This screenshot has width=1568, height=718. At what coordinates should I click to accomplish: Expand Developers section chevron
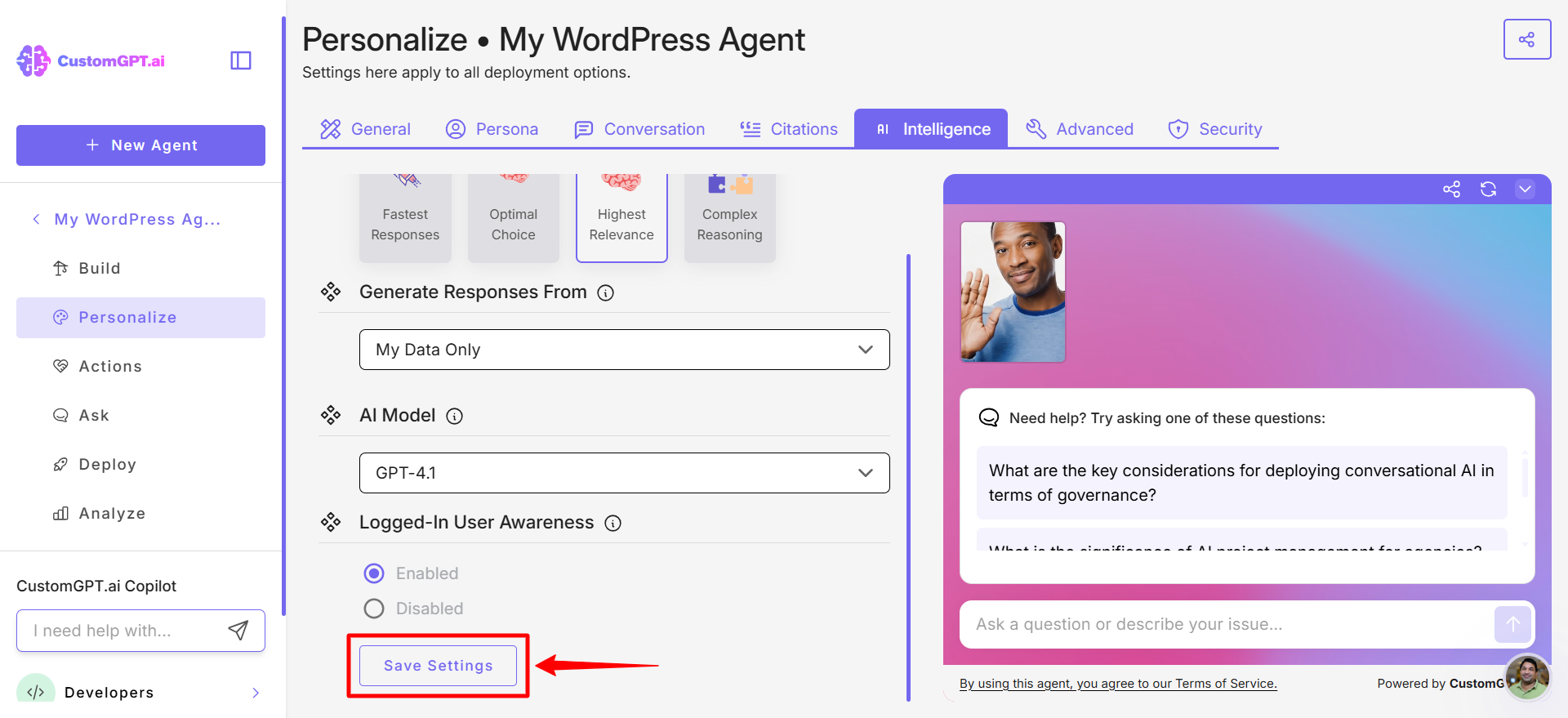(256, 693)
